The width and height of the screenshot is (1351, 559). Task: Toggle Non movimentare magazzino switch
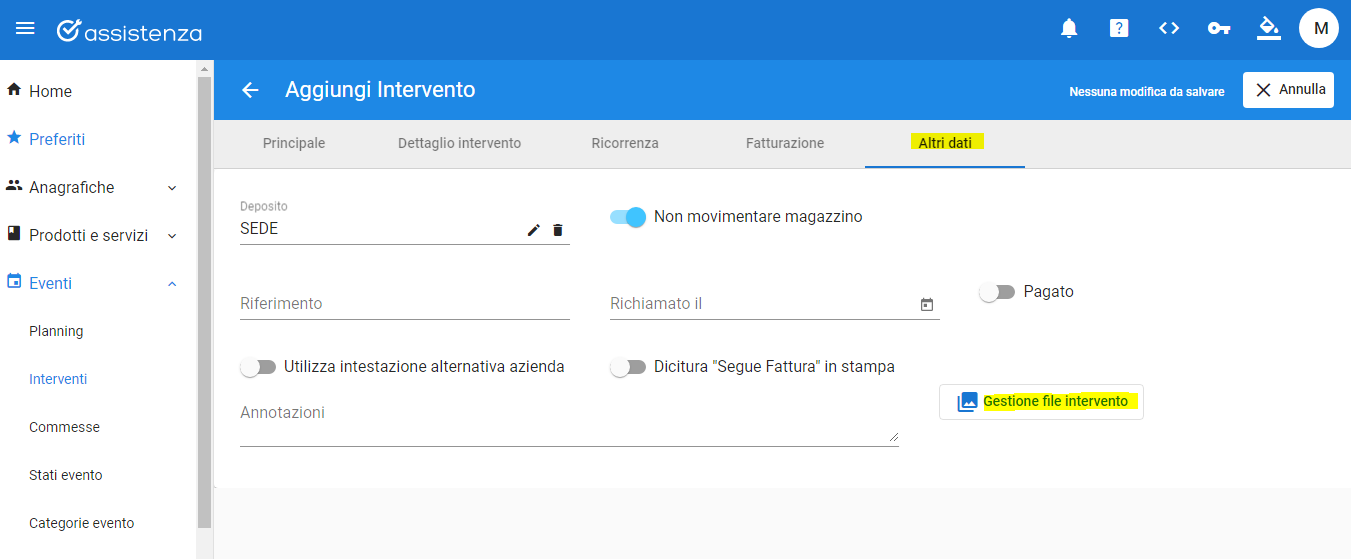click(628, 217)
